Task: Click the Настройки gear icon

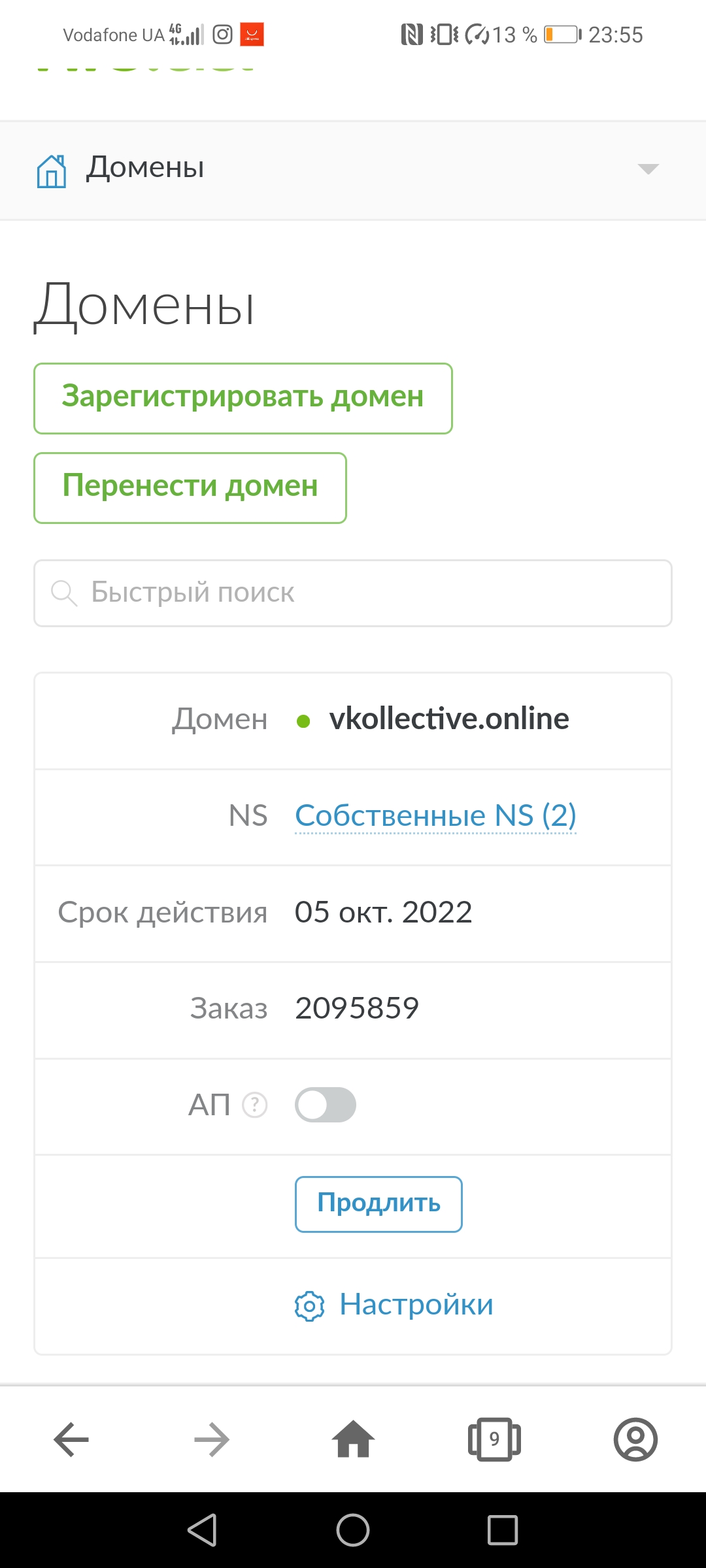Action: (309, 1306)
